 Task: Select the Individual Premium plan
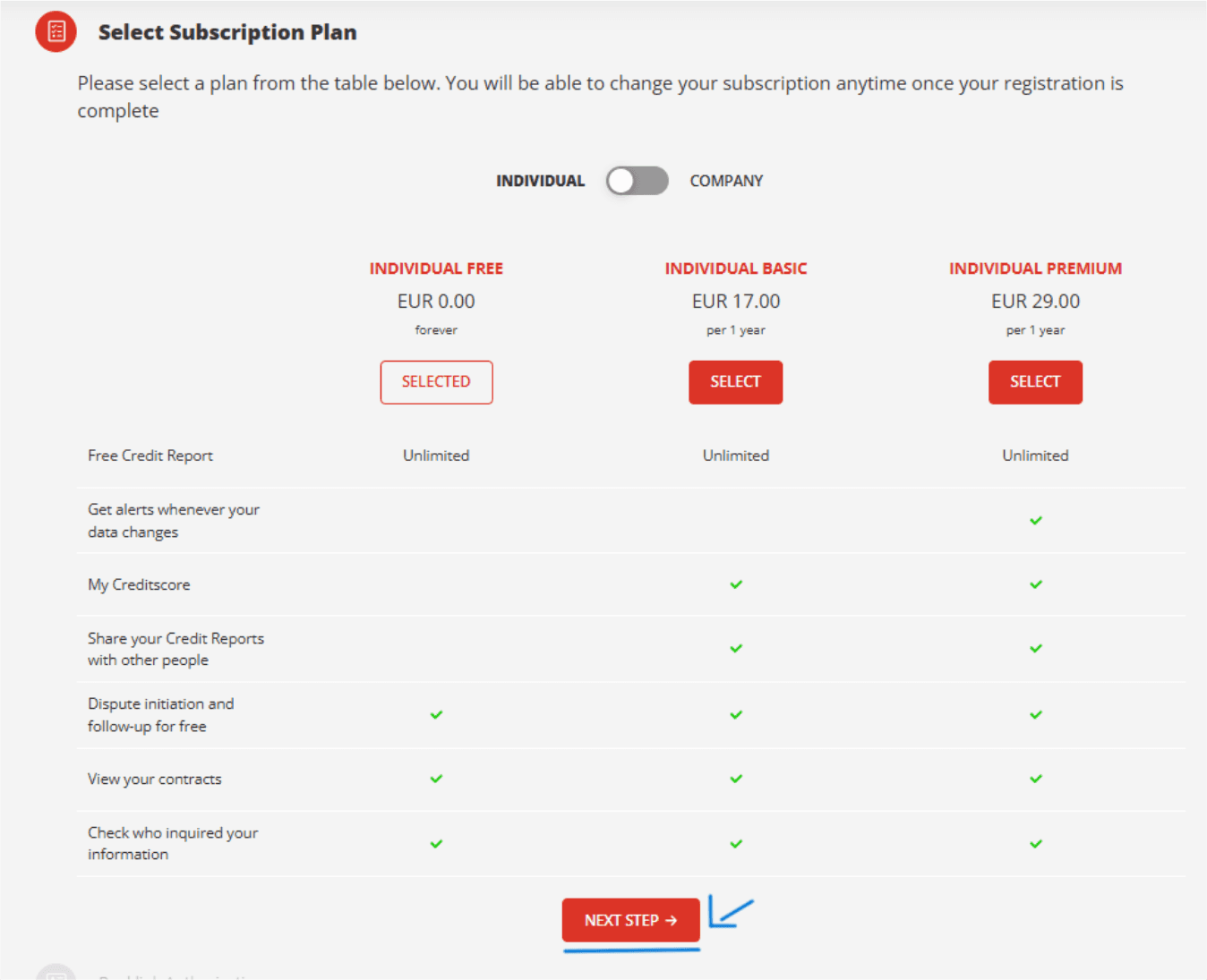click(1035, 382)
